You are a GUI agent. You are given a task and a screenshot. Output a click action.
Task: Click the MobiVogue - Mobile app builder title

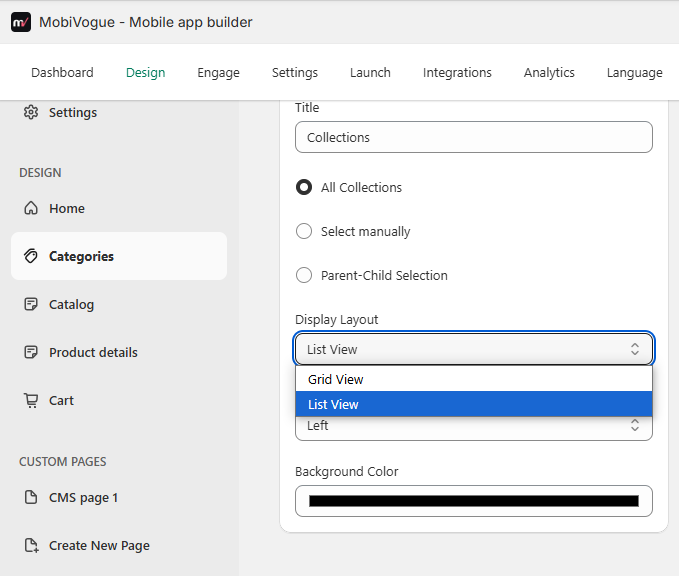pyautogui.click(x=146, y=22)
